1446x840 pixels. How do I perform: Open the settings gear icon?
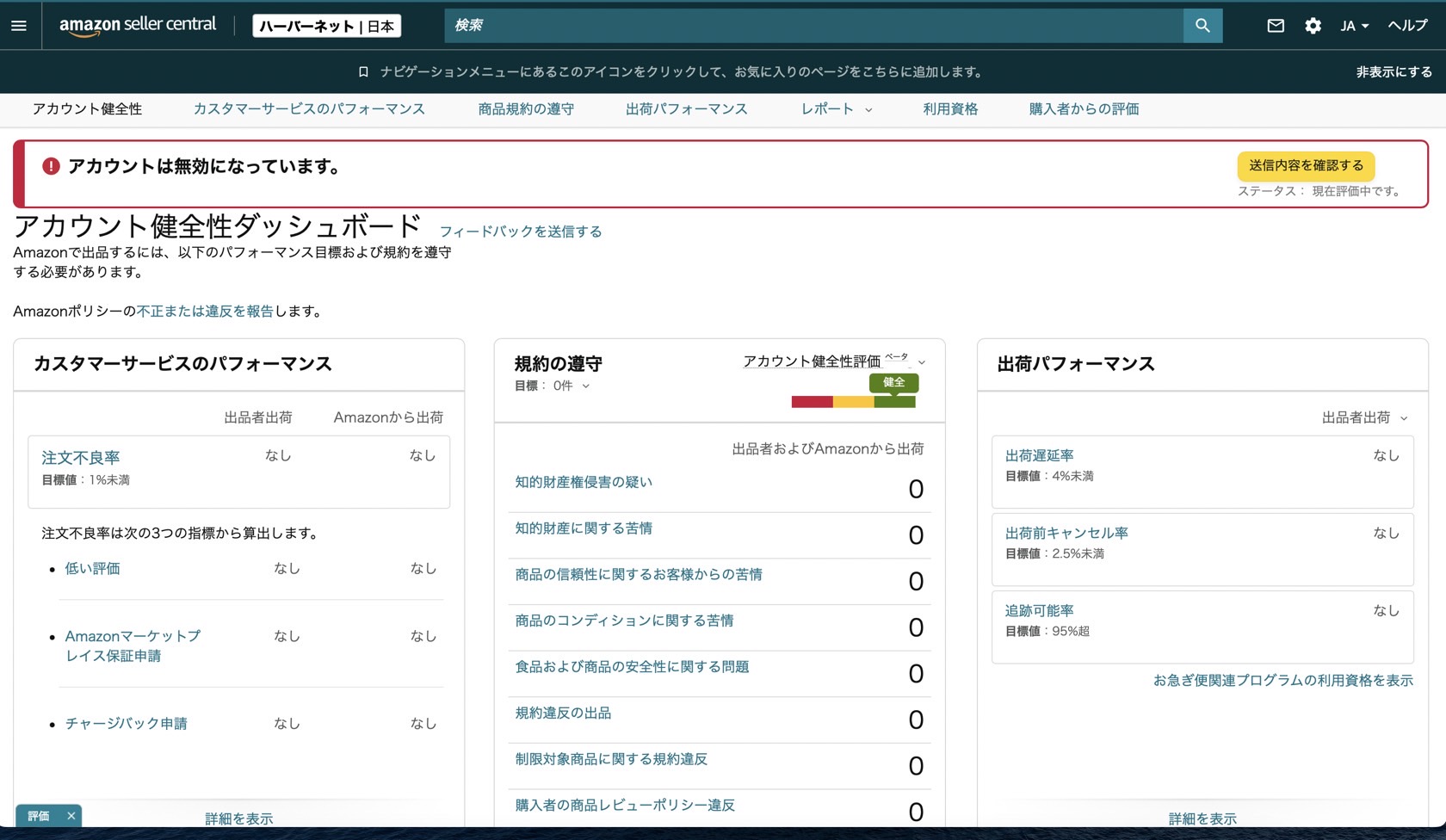pos(1313,26)
